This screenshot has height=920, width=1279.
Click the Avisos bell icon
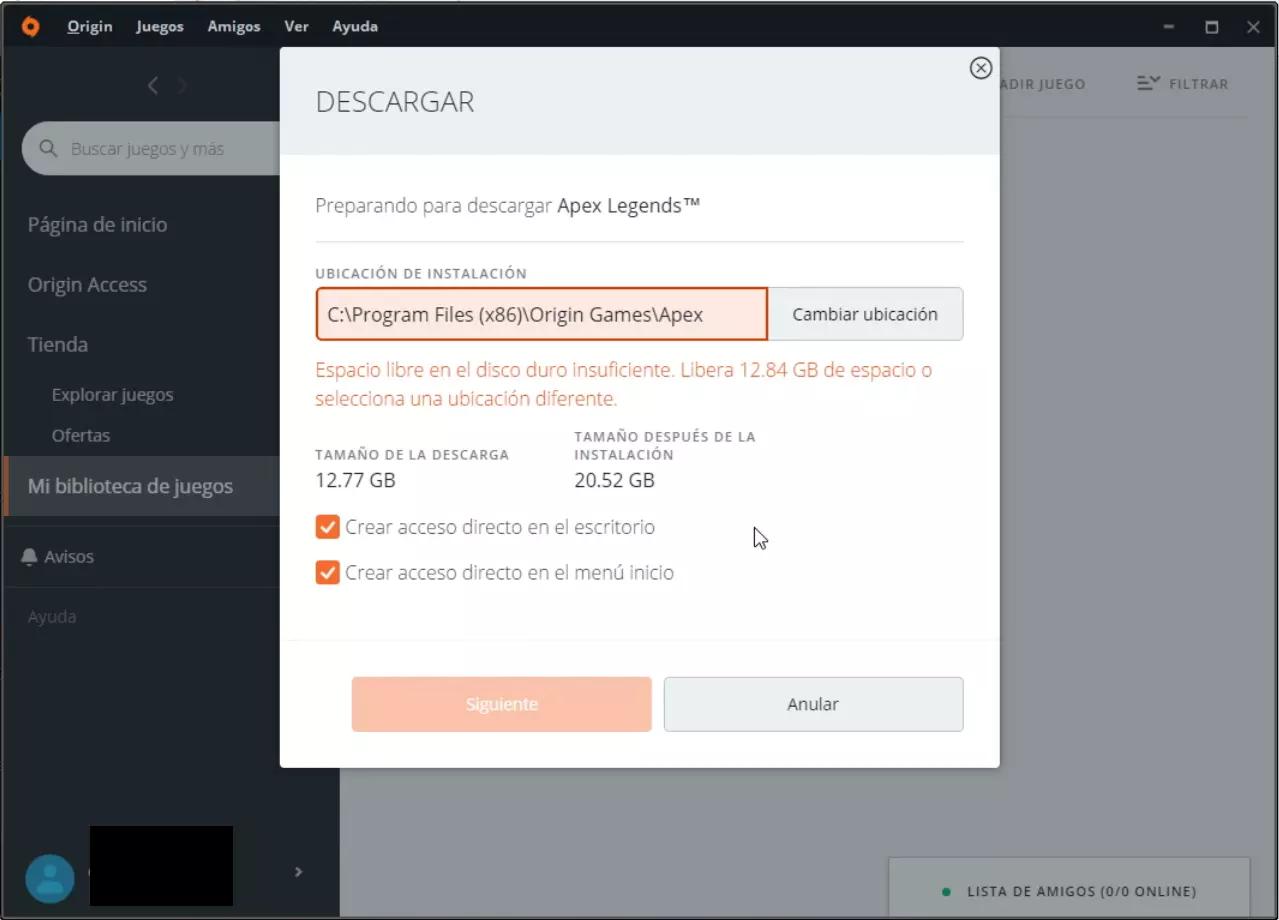tap(29, 556)
